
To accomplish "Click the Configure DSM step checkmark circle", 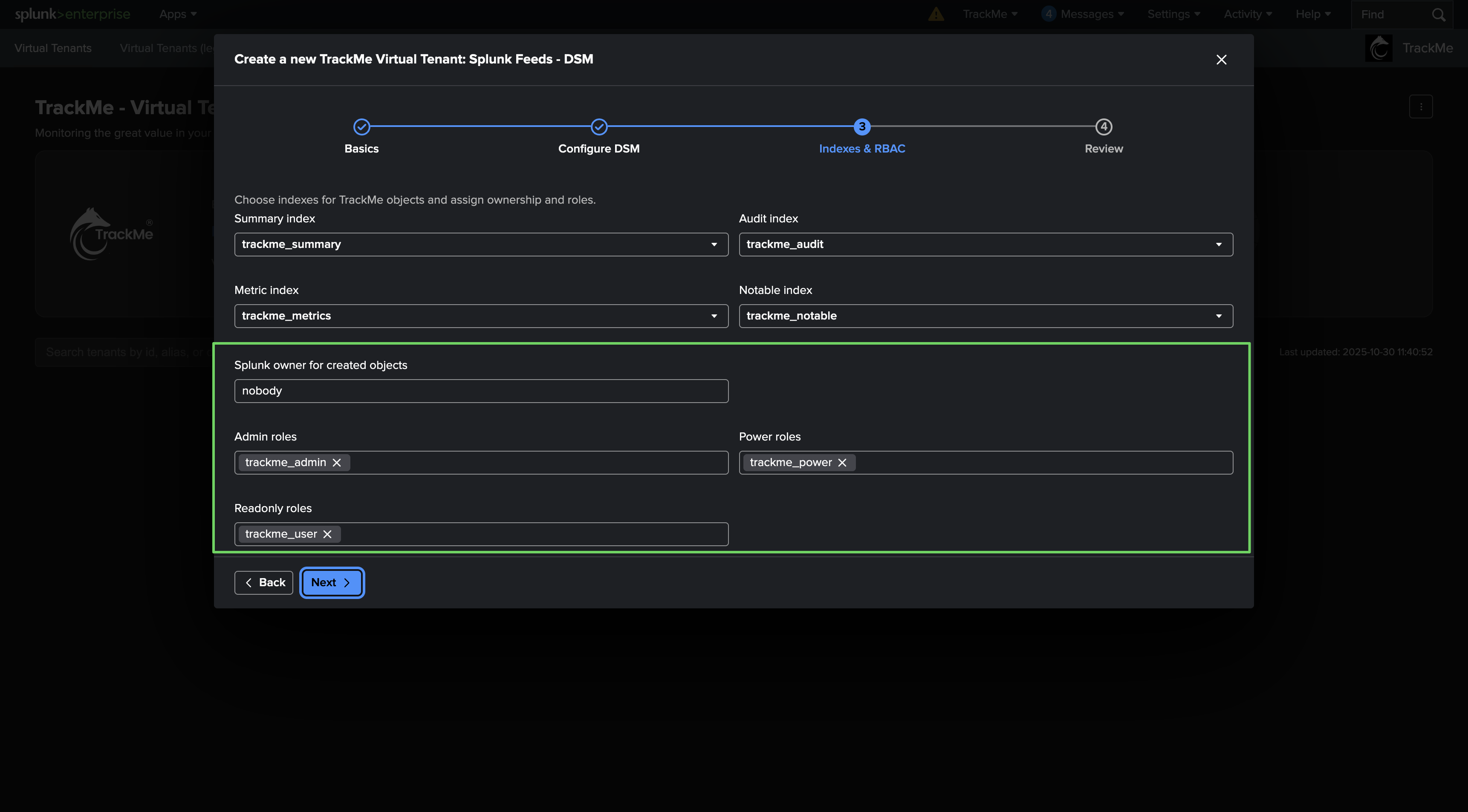I will 598,127.
